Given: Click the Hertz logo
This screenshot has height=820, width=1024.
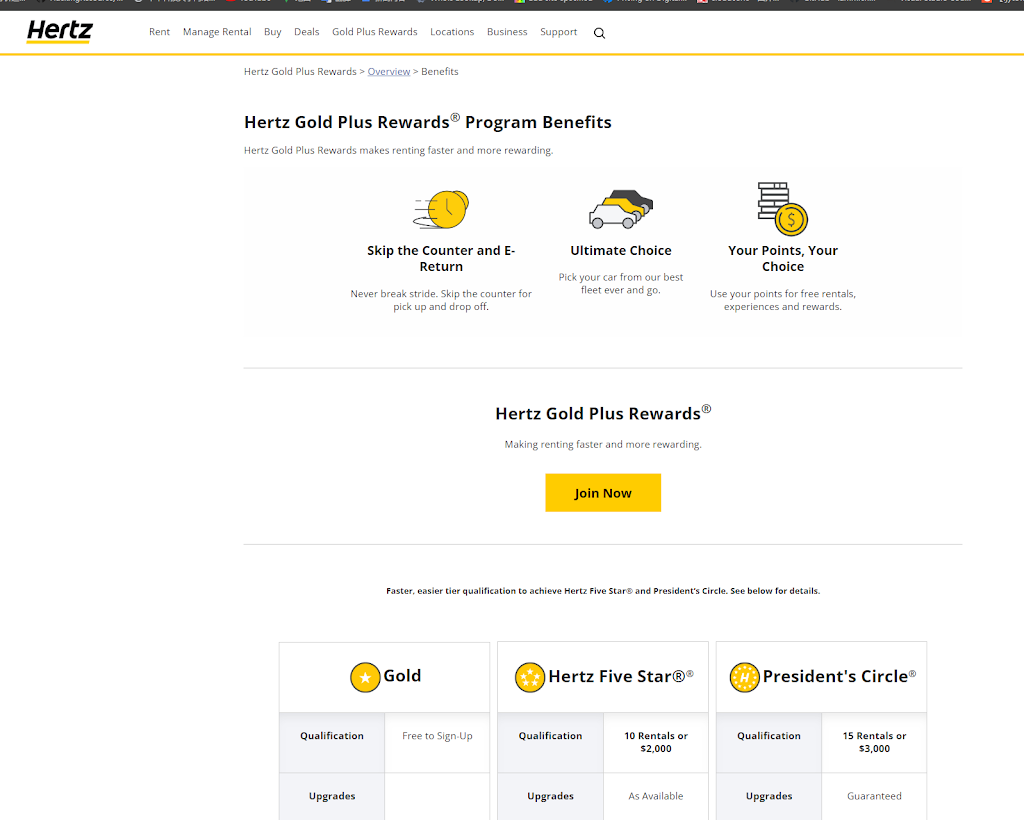Looking at the screenshot, I should tap(59, 31).
